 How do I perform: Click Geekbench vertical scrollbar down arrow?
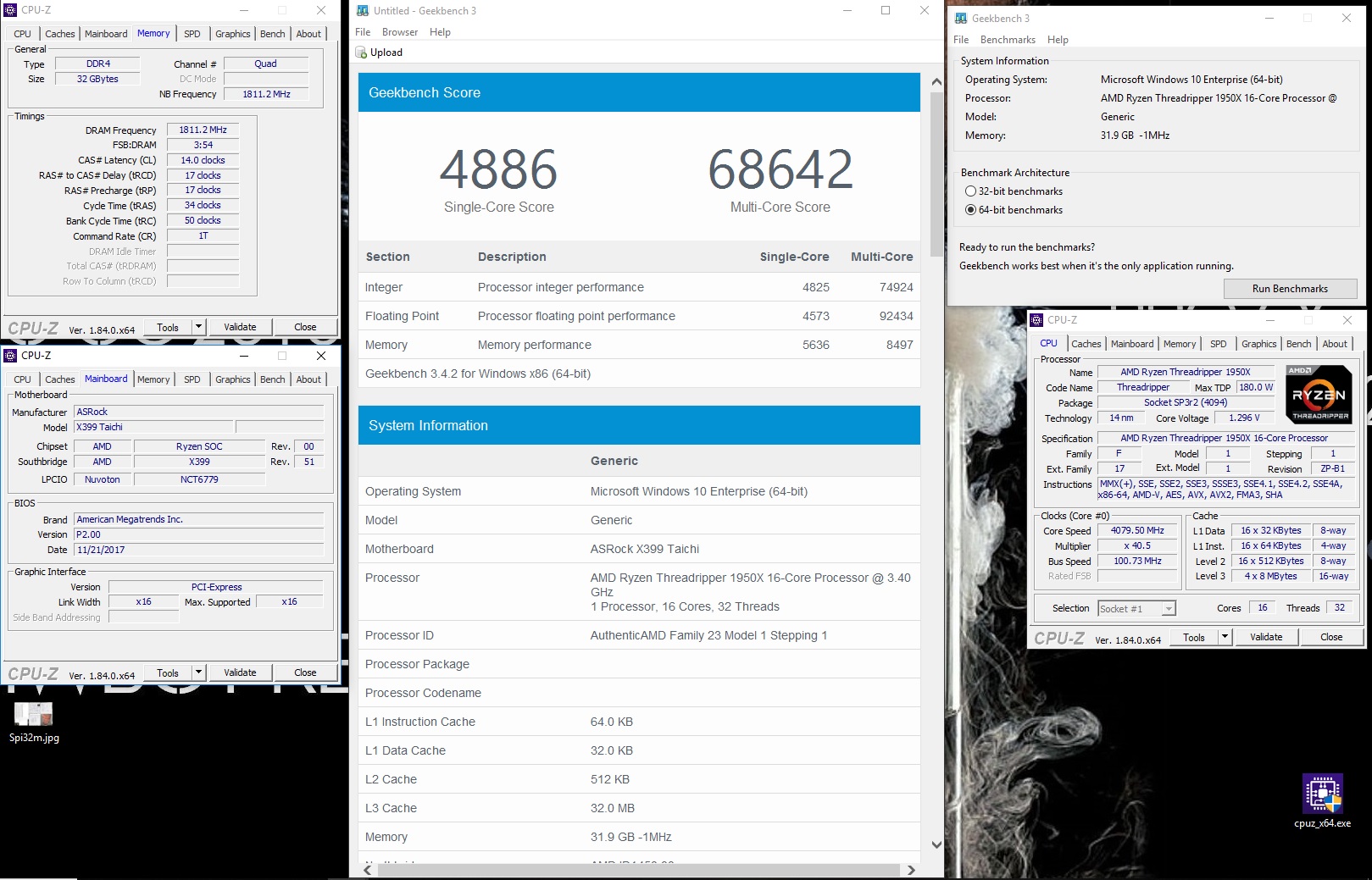click(x=936, y=844)
